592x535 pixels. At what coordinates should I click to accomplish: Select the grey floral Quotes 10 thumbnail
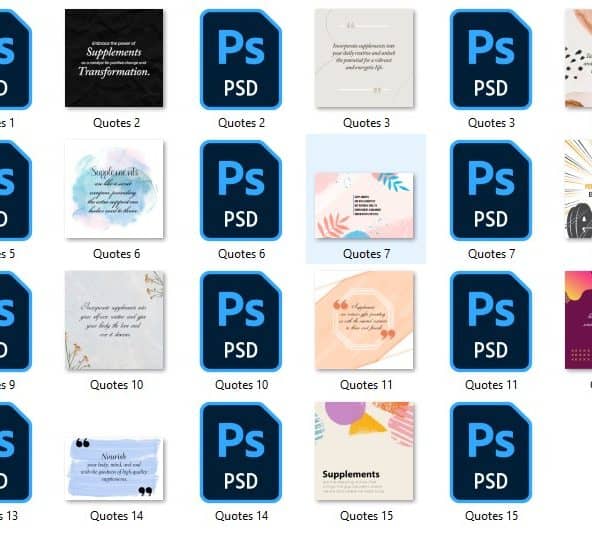point(114,320)
